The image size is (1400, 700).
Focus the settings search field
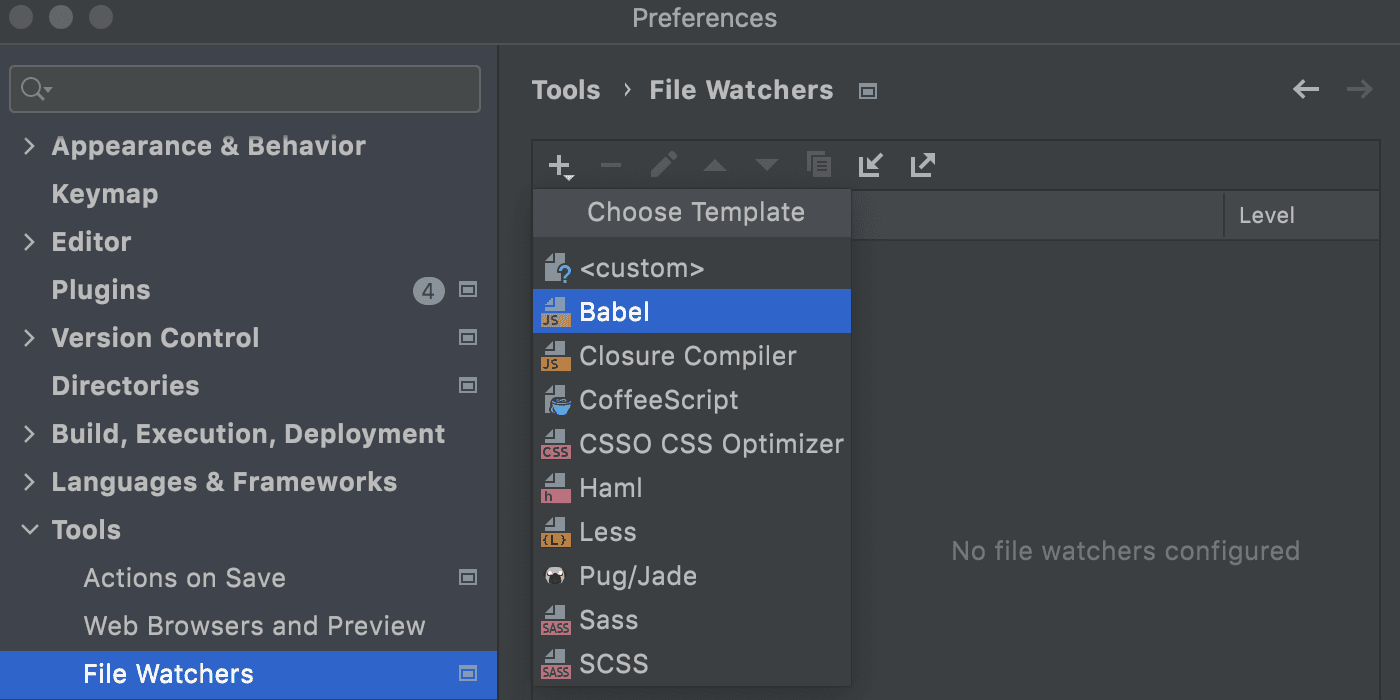coord(245,89)
